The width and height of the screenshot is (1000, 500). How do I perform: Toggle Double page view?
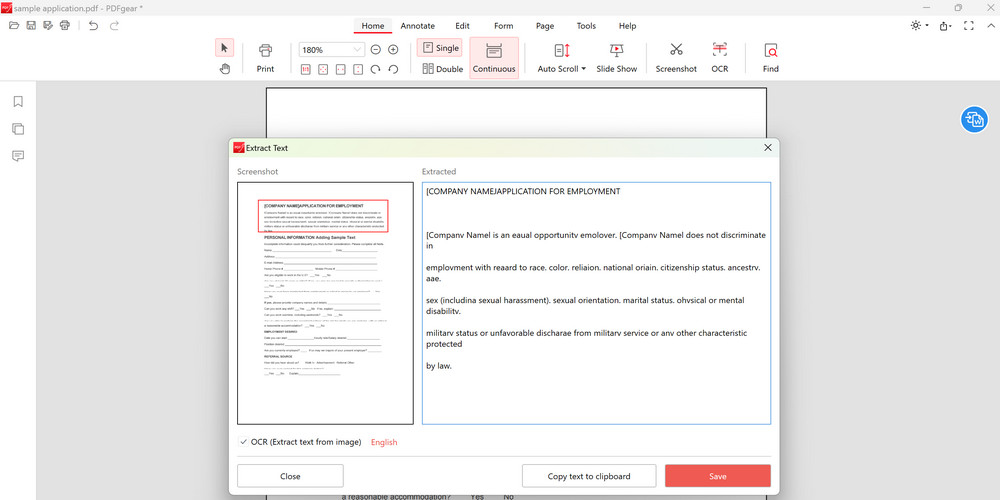pyautogui.click(x=443, y=69)
